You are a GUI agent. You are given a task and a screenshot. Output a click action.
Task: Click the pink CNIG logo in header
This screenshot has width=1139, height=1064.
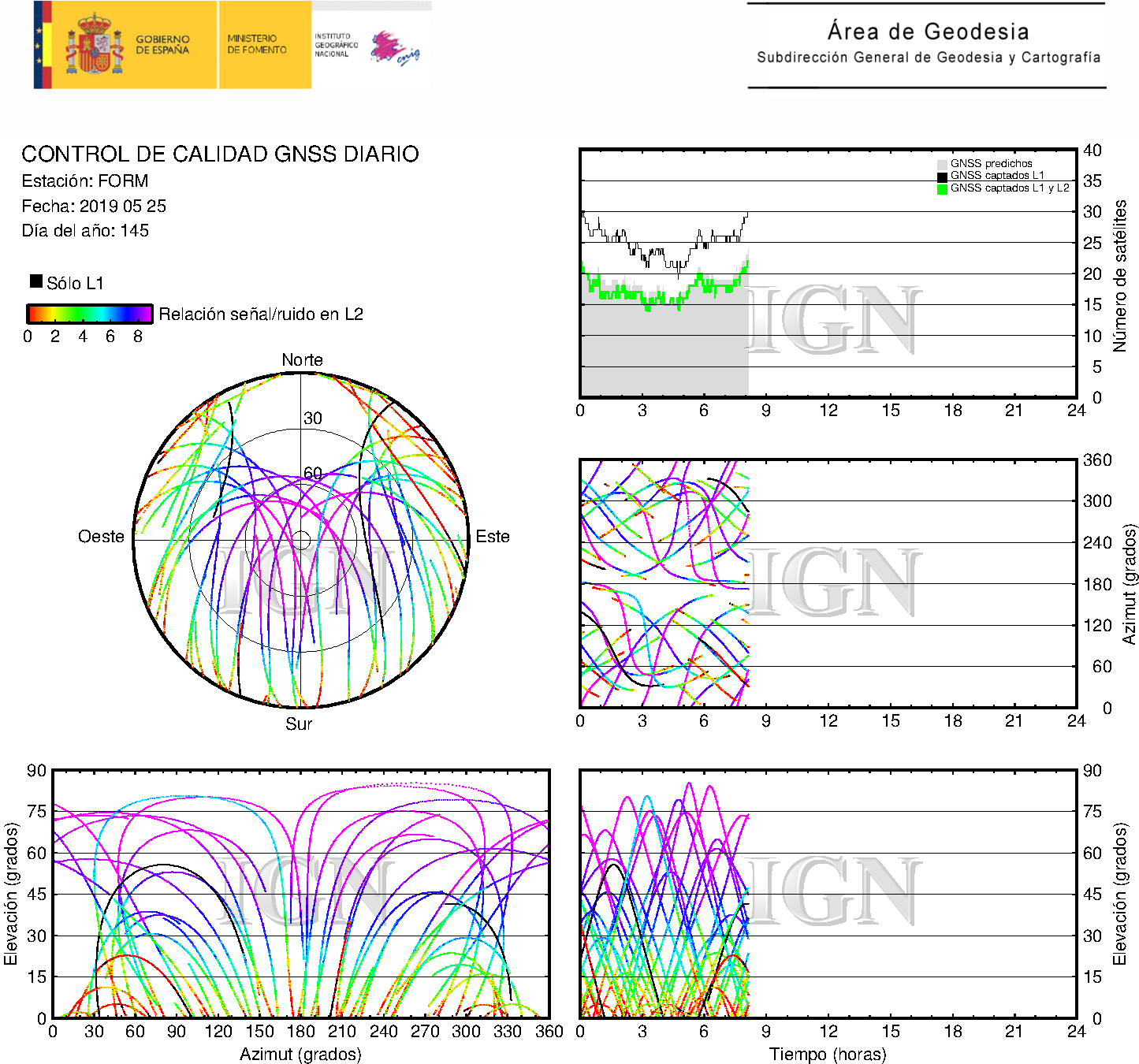click(394, 48)
